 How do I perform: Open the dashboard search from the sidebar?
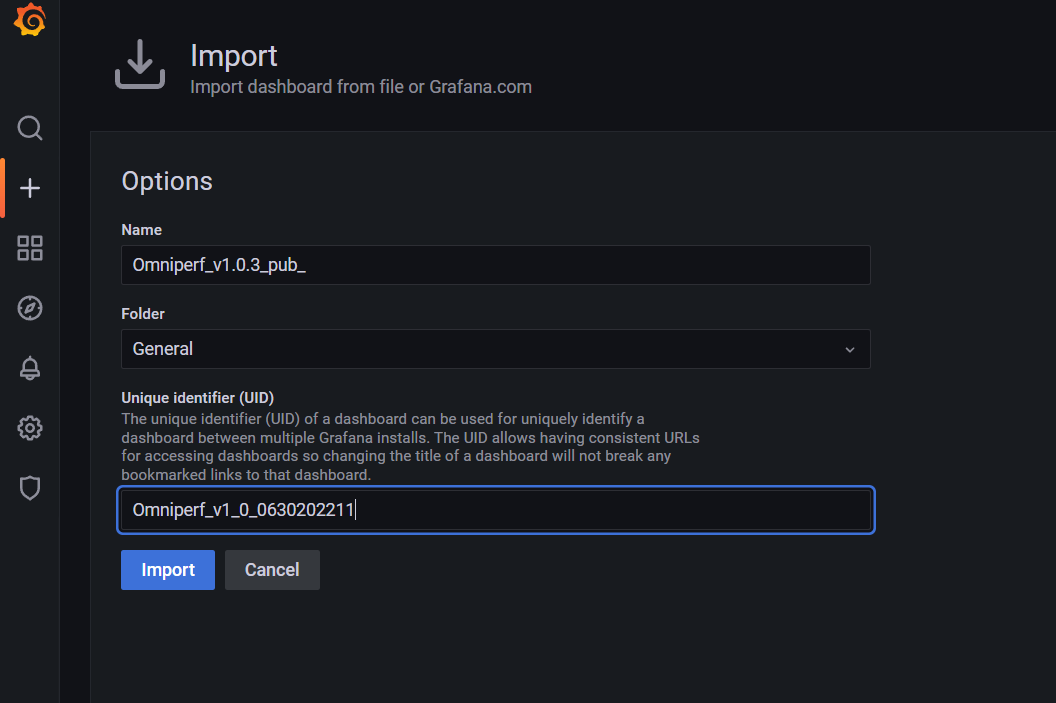(x=30, y=128)
